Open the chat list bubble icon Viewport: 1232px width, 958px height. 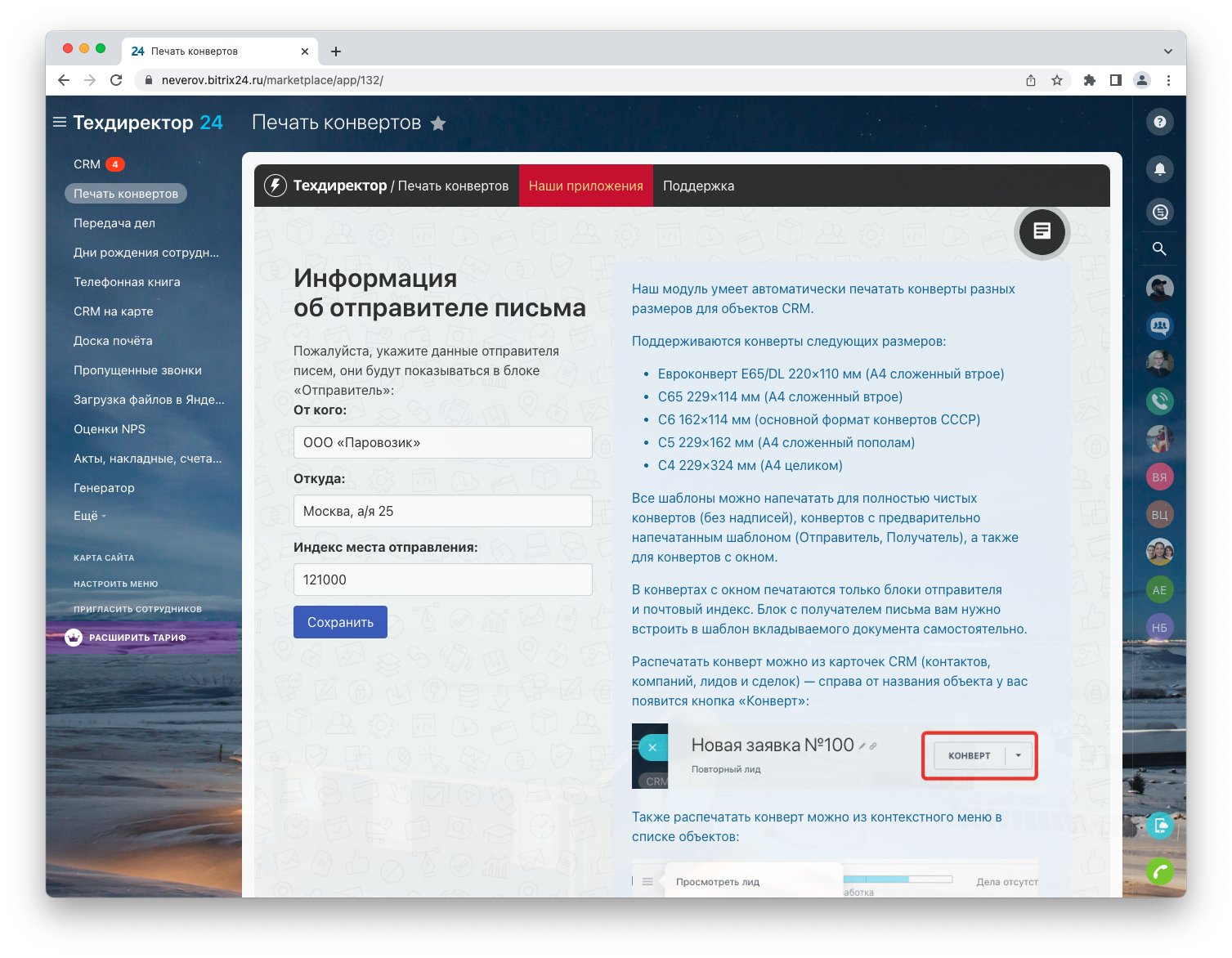tap(1159, 213)
